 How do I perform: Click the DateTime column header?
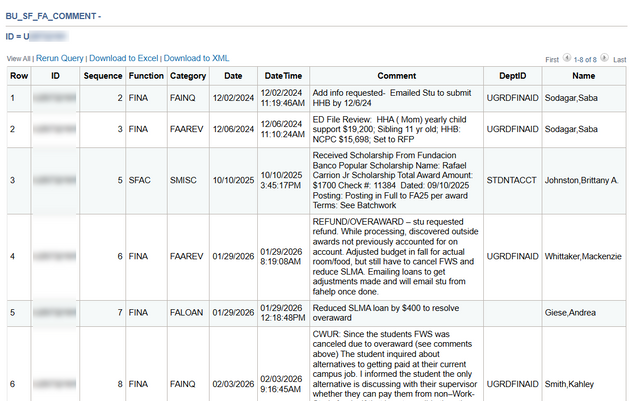[x=283, y=76]
